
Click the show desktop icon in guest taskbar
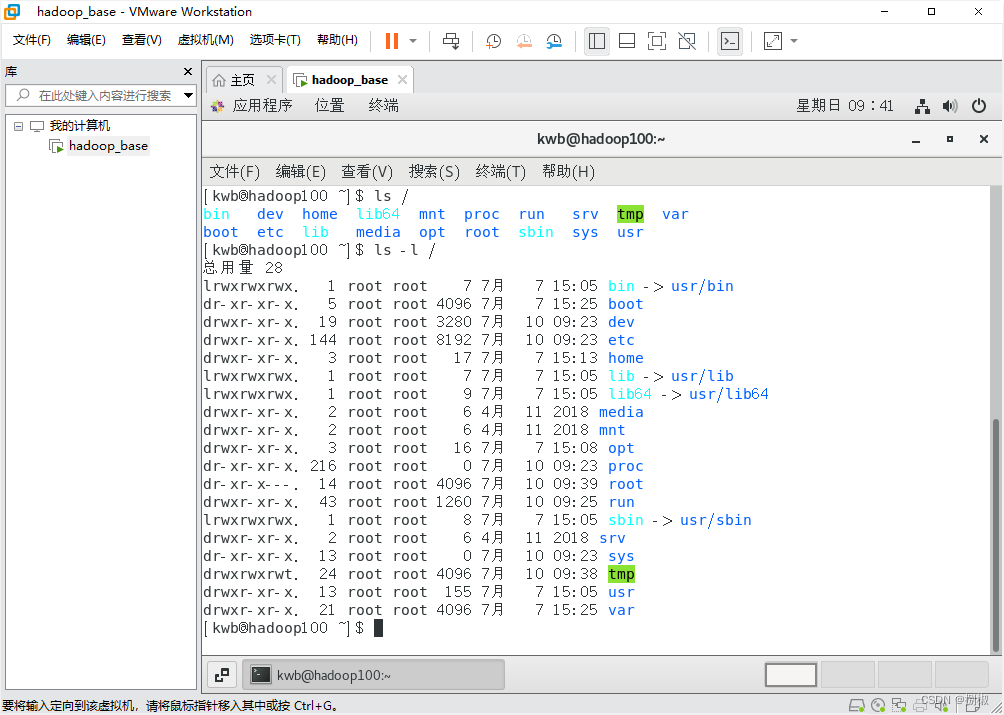(222, 675)
